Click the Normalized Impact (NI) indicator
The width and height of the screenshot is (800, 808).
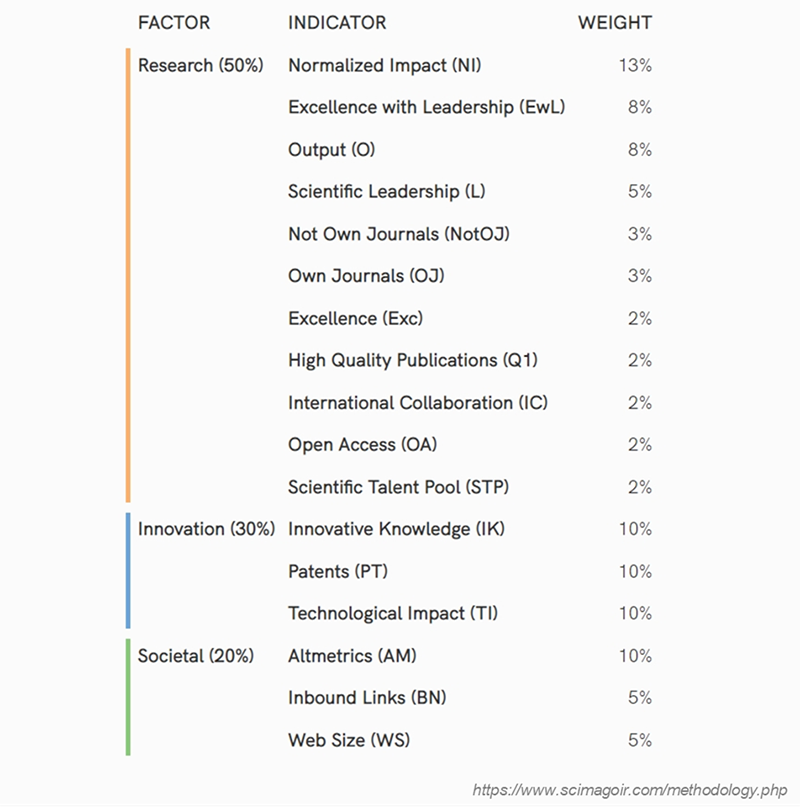point(385,65)
